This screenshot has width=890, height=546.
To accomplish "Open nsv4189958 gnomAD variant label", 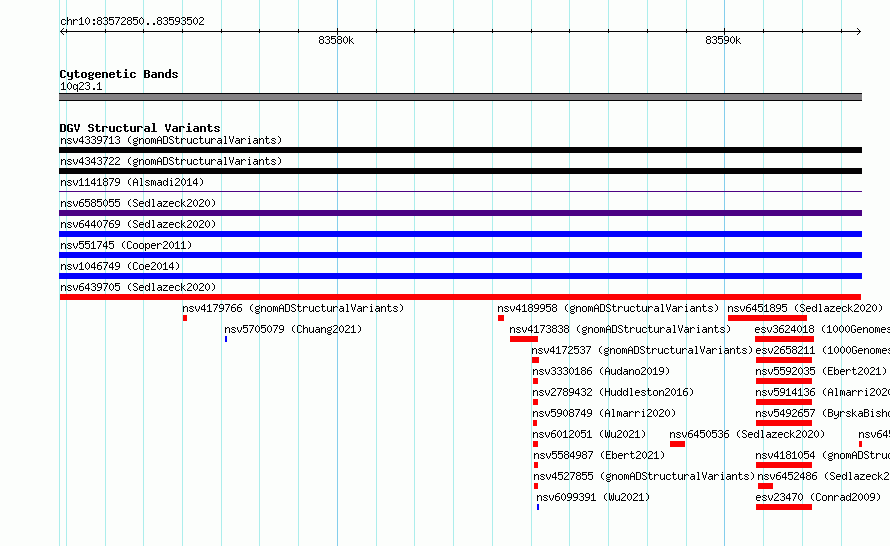I will [608, 308].
